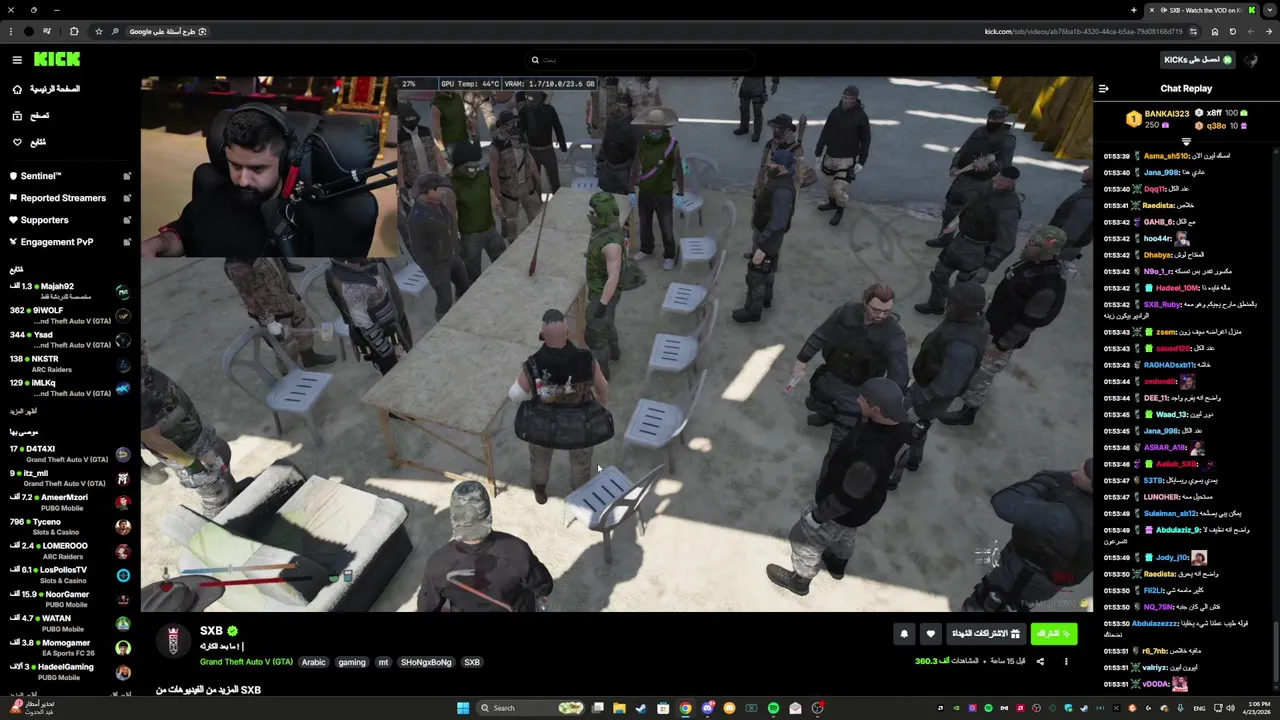Click browser home icon
Viewport: 1280px width, 720px height.
(1215, 32)
